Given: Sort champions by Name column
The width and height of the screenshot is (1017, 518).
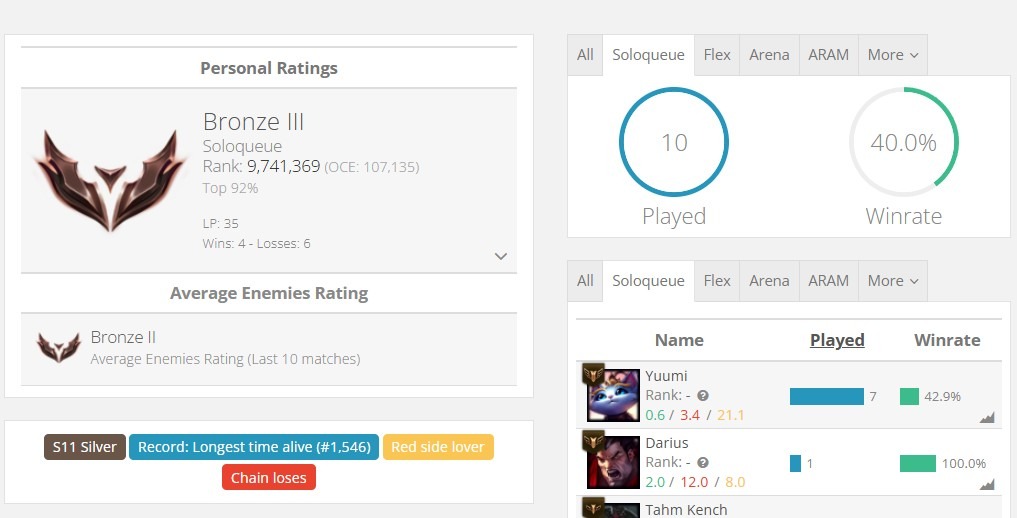Looking at the screenshot, I should (679, 340).
